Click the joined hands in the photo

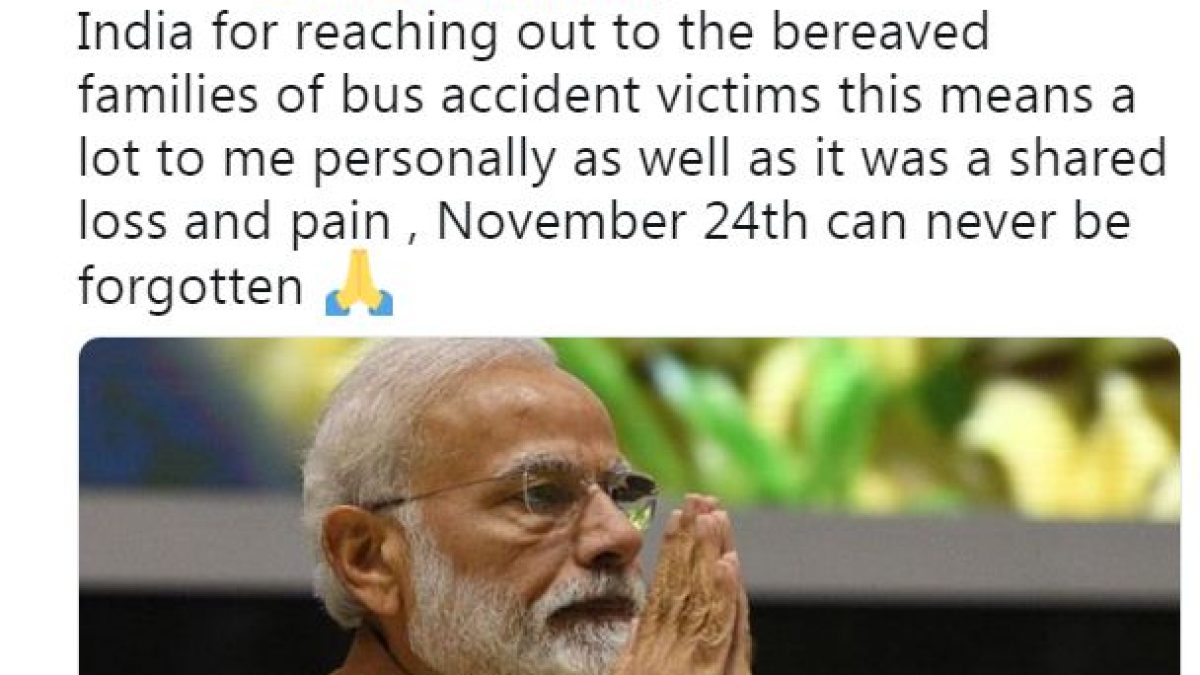coord(690,590)
